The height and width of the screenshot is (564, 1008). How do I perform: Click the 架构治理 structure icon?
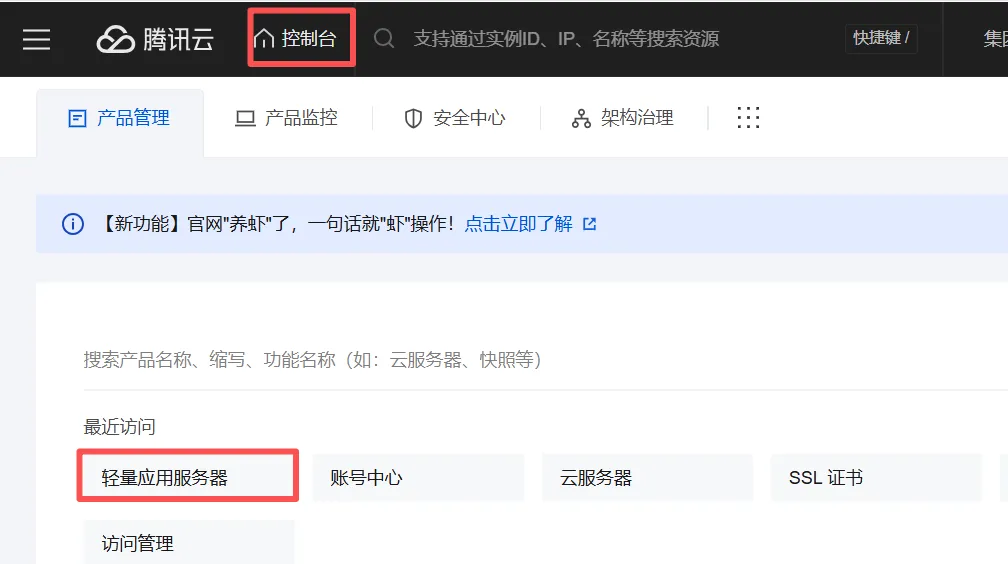581,118
